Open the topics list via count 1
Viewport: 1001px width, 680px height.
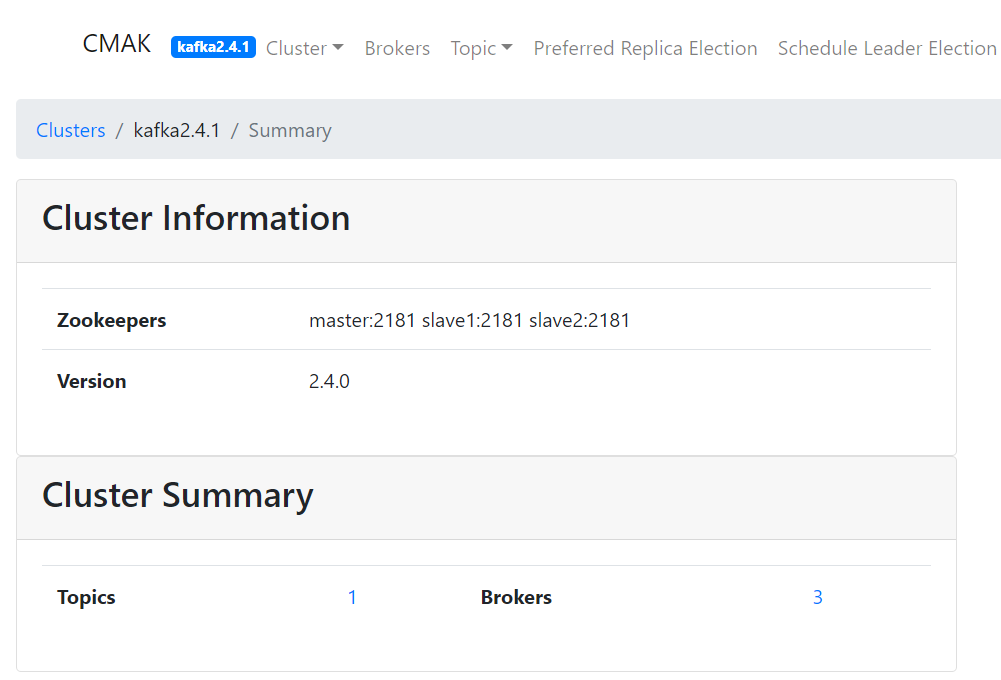tap(352, 597)
